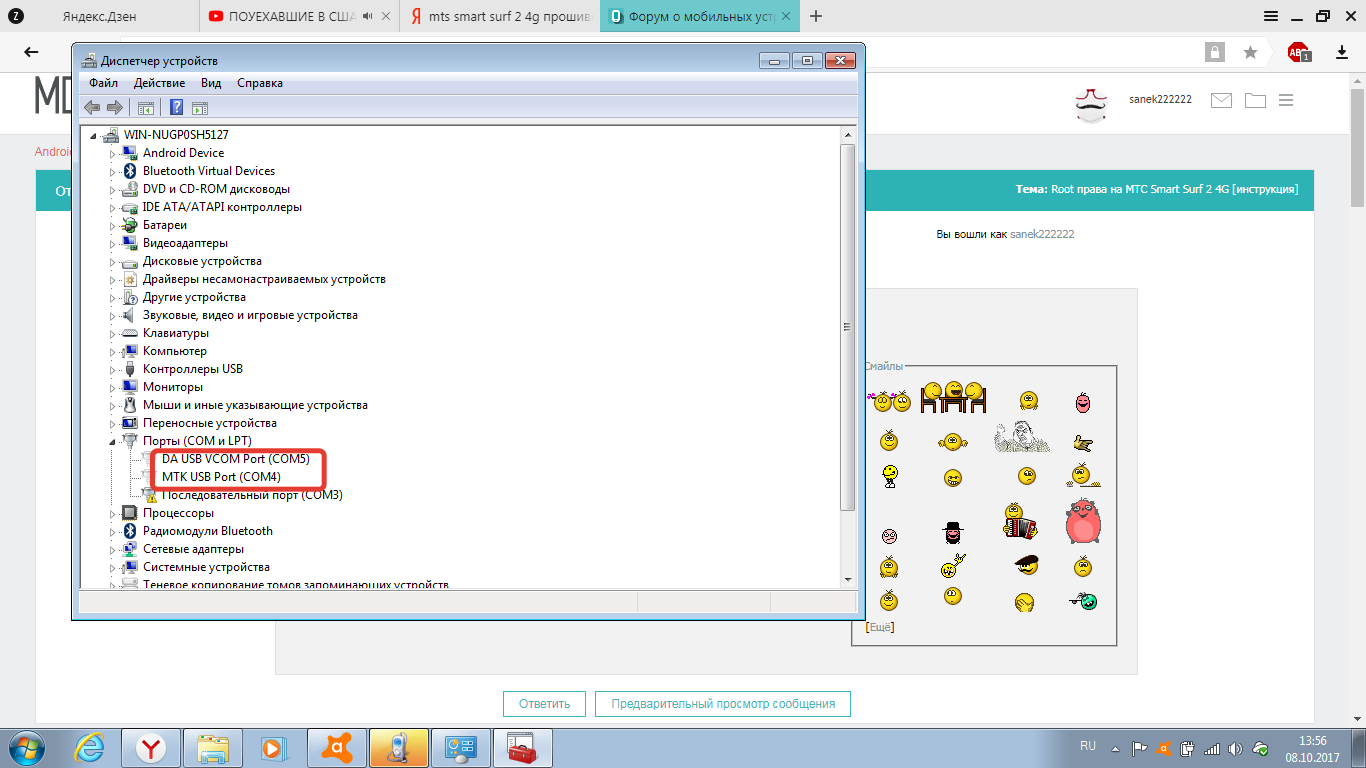Click the Device Manager help toolbar icon
The height and width of the screenshot is (768, 1366).
176,108
